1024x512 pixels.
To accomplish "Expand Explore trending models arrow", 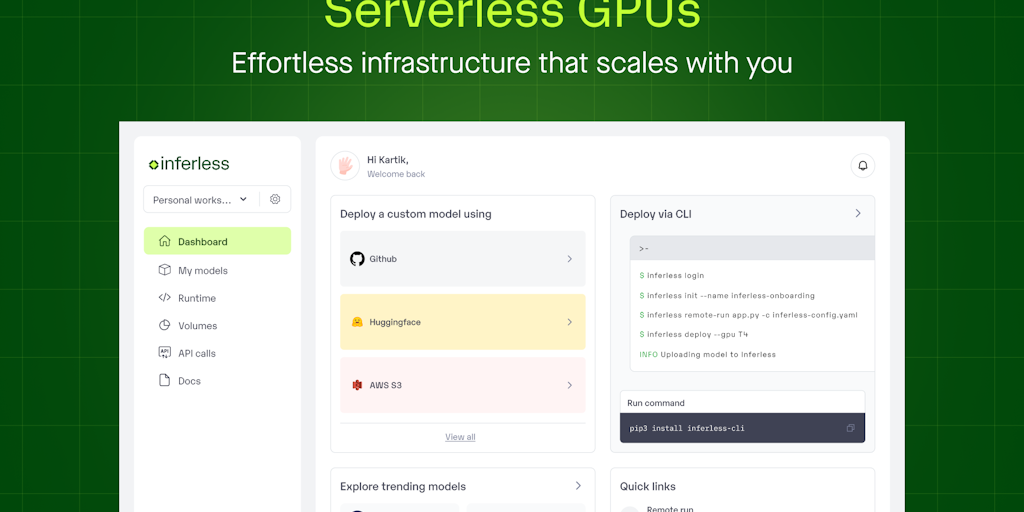I will pos(578,486).
